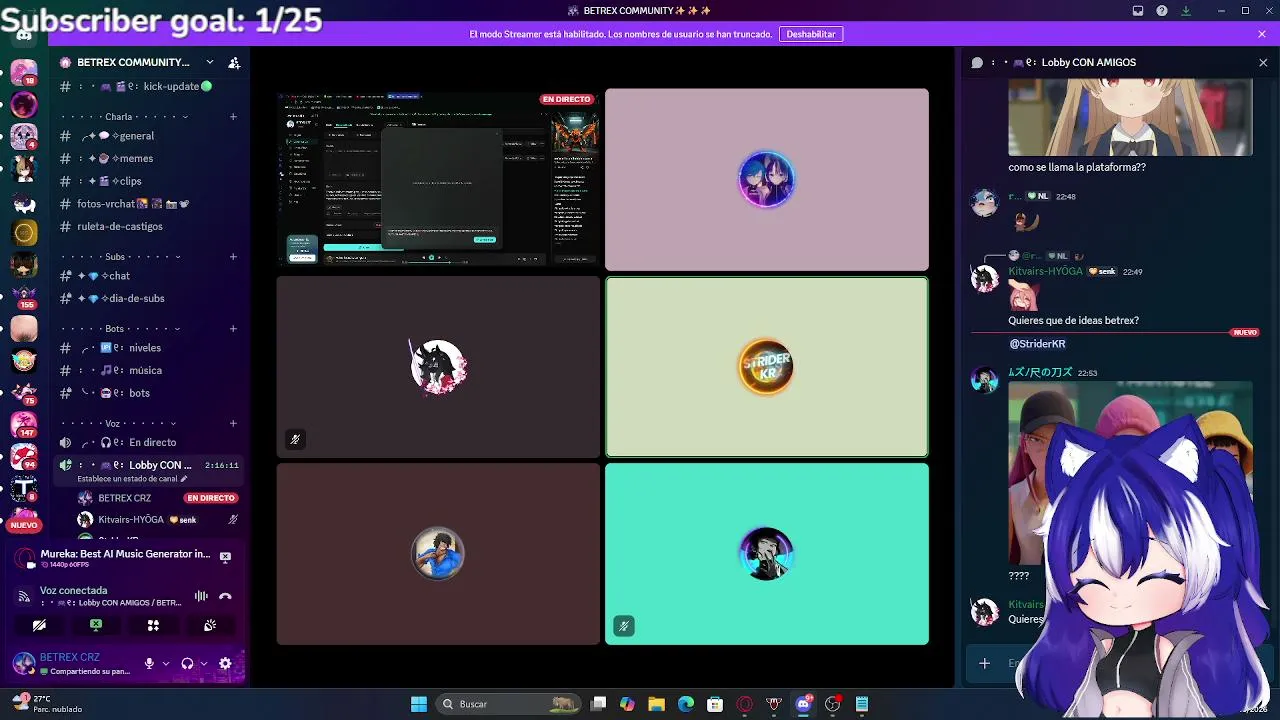Open Microsoft Store from the taskbar
Screen dimensions: 1280x720
click(715, 704)
